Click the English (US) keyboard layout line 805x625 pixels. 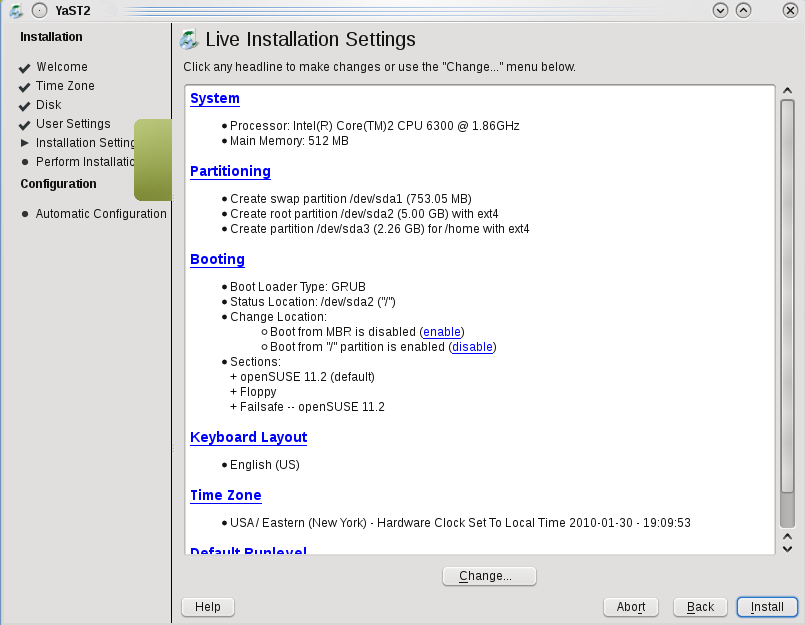[264, 465]
